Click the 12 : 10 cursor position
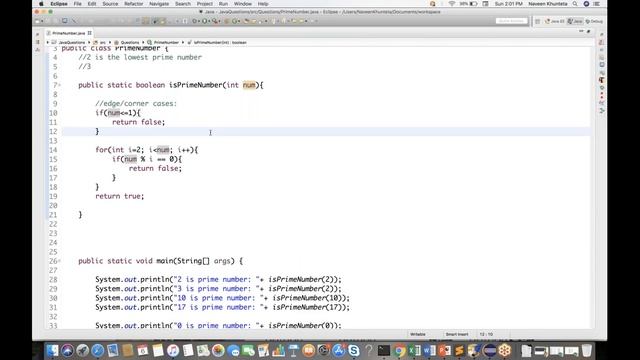This screenshot has height=360, width=640. tap(486, 334)
